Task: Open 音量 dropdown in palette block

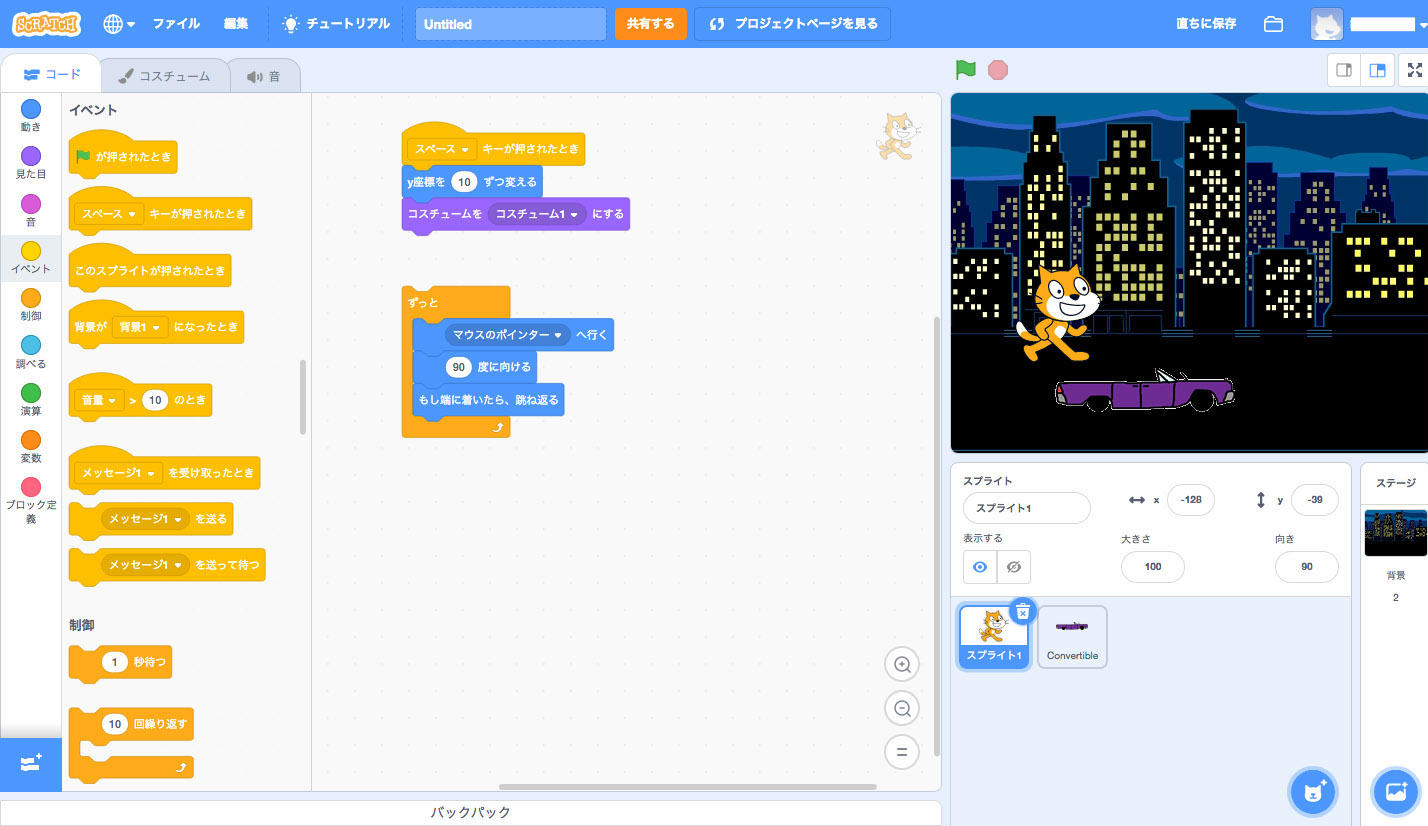Action: [99, 400]
